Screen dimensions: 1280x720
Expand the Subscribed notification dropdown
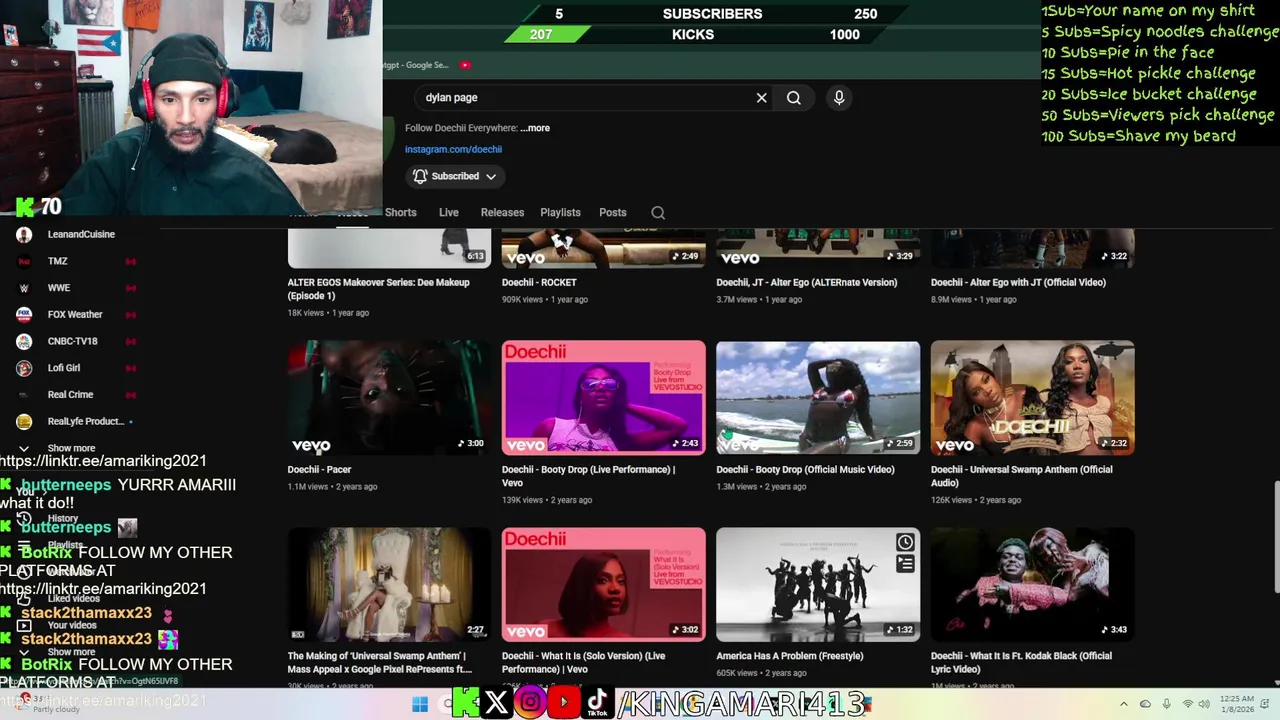coord(455,176)
